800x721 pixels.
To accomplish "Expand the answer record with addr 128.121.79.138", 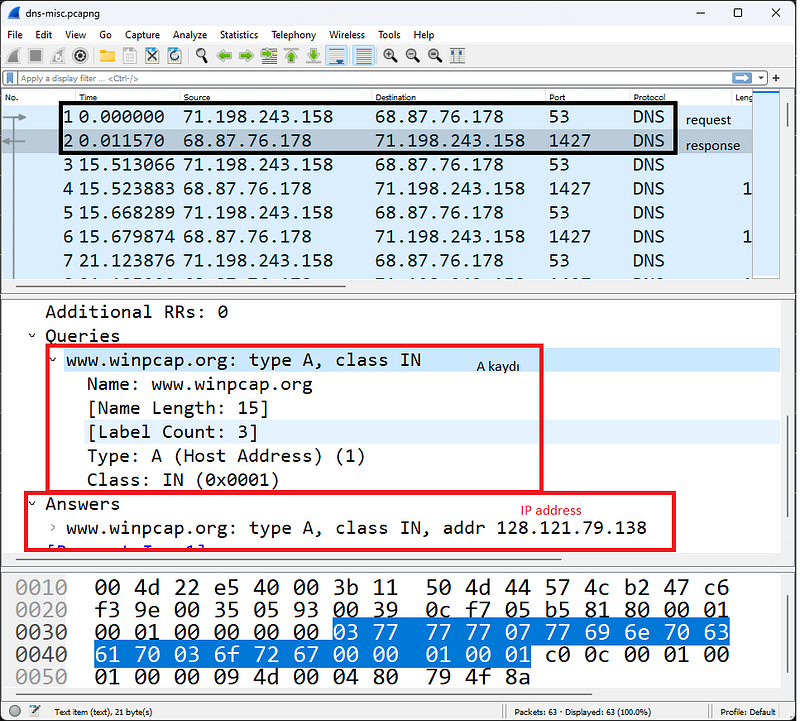I will pos(53,528).
